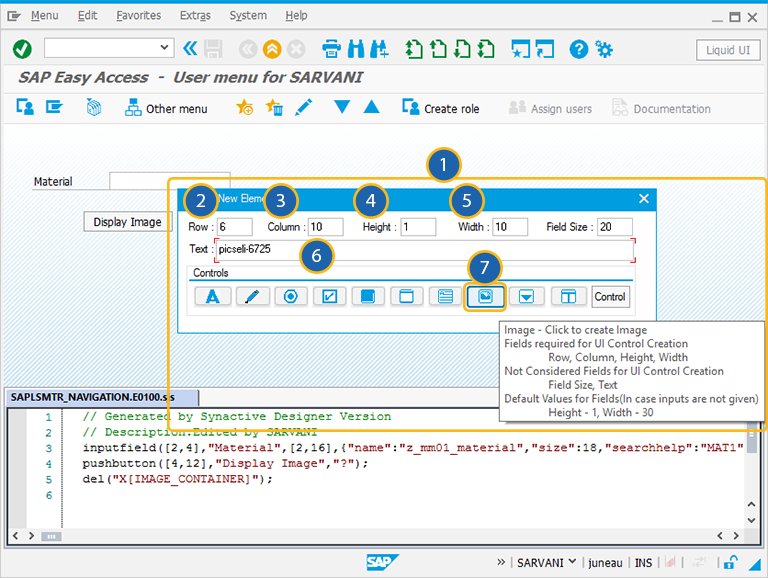The width and height of the screenshot is (768, 578).
Task: Click the Column input field
Action: (x=326, y=227)
